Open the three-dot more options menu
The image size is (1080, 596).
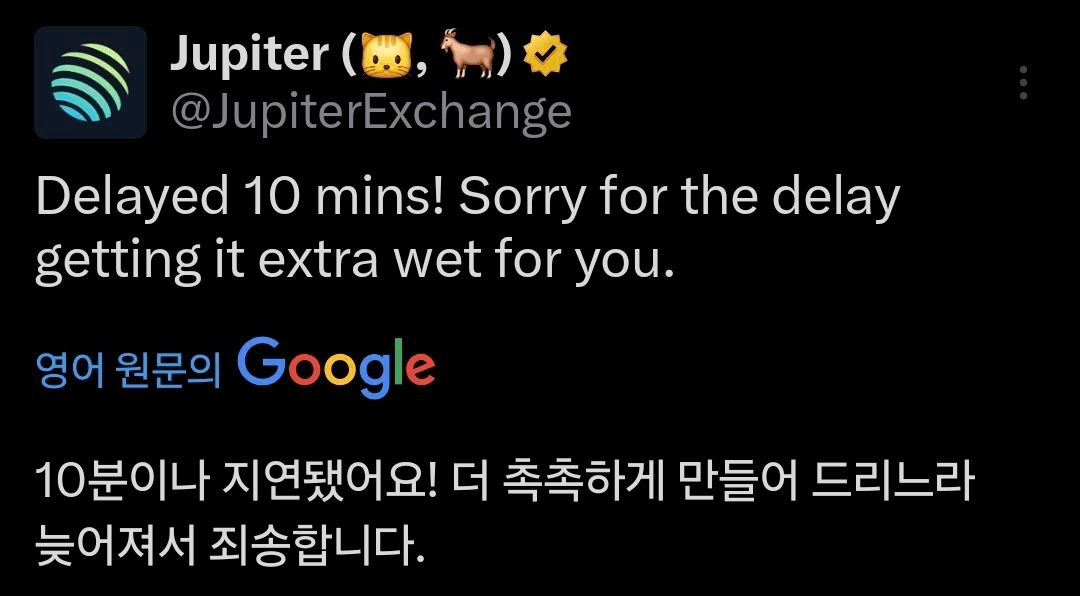pos(1023,83)
